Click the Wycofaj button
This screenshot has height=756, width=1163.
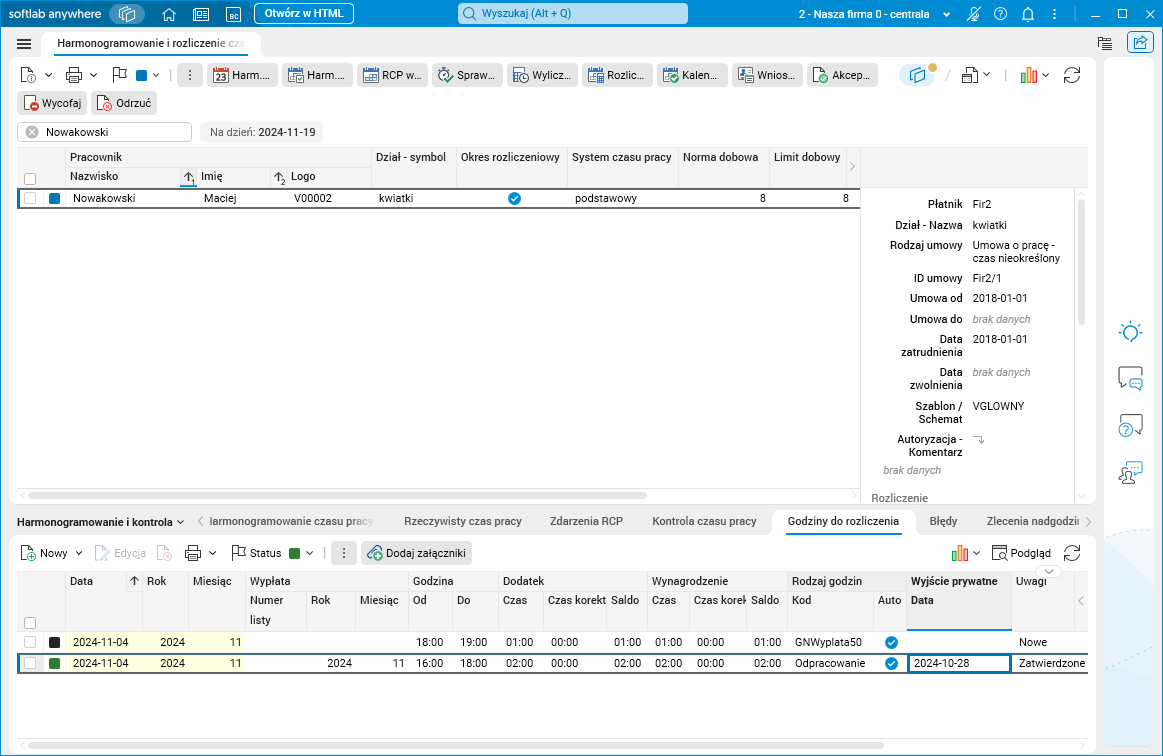pyautogui.click(x=52, y=103)
